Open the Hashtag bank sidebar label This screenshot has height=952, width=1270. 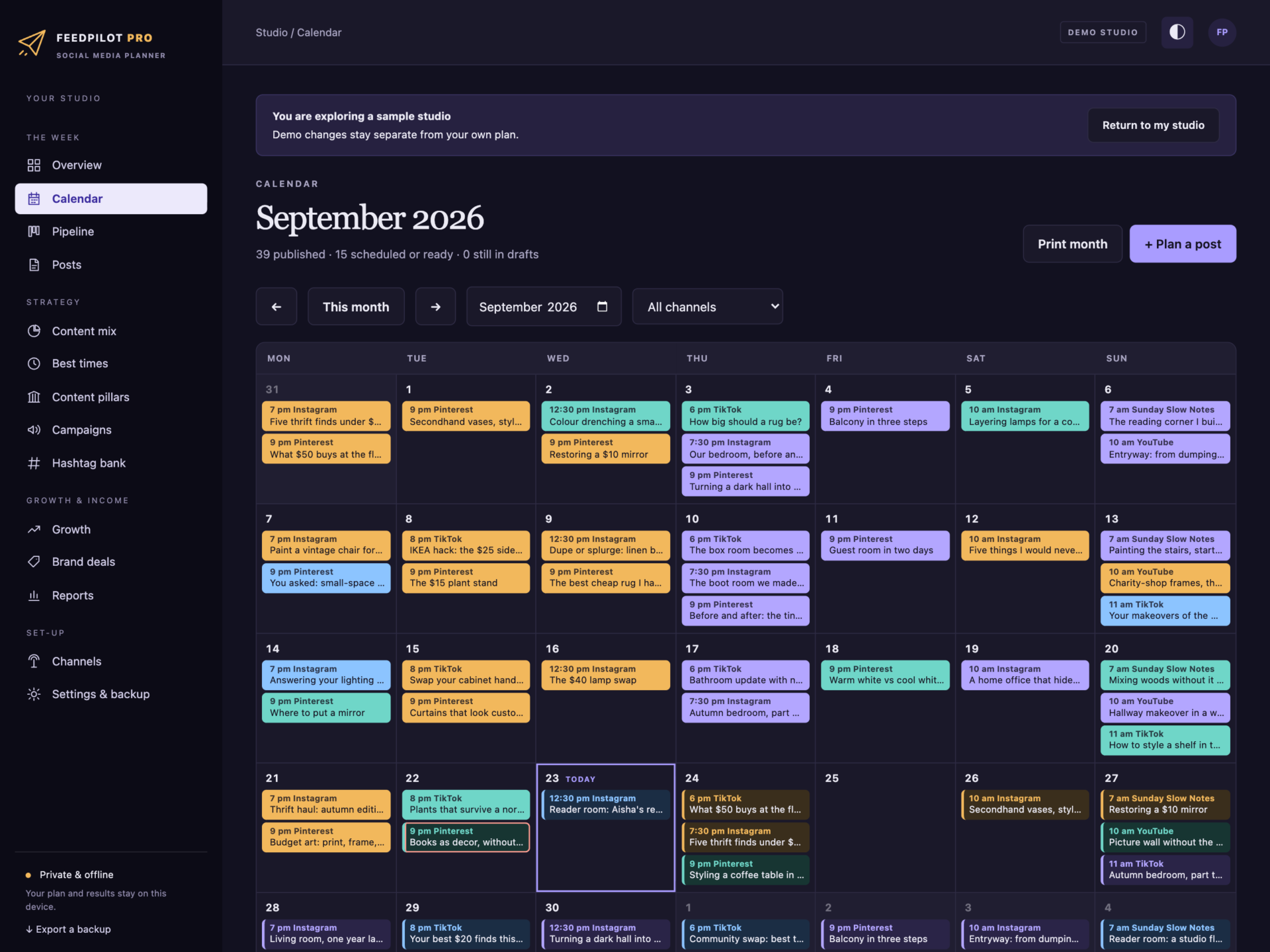(x=89, y=463)
